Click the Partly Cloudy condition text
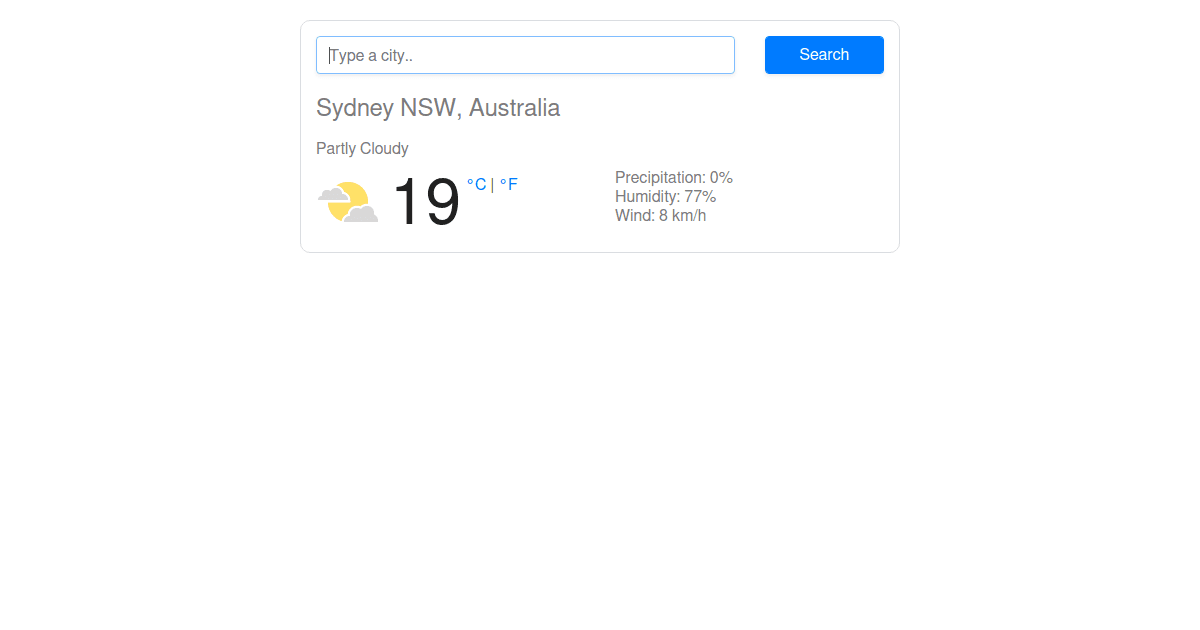Screen dimensions: 1200x630 click(362, 149)
